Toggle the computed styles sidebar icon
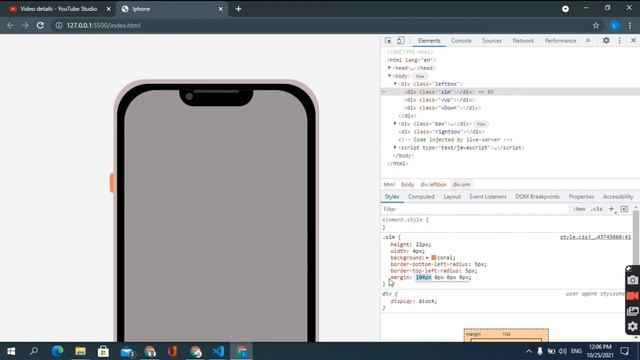This screenshot has height=360, width=640. point(624,209)
